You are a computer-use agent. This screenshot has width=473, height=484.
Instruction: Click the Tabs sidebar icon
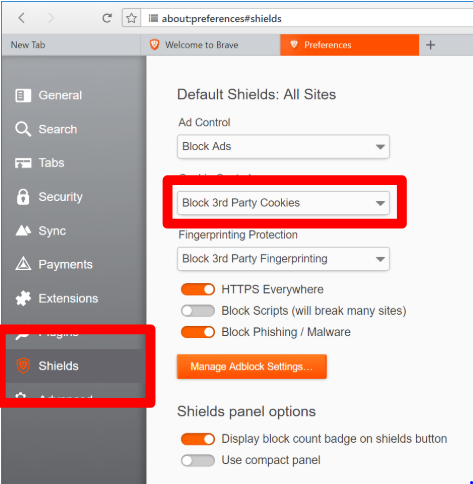point(23,163)
